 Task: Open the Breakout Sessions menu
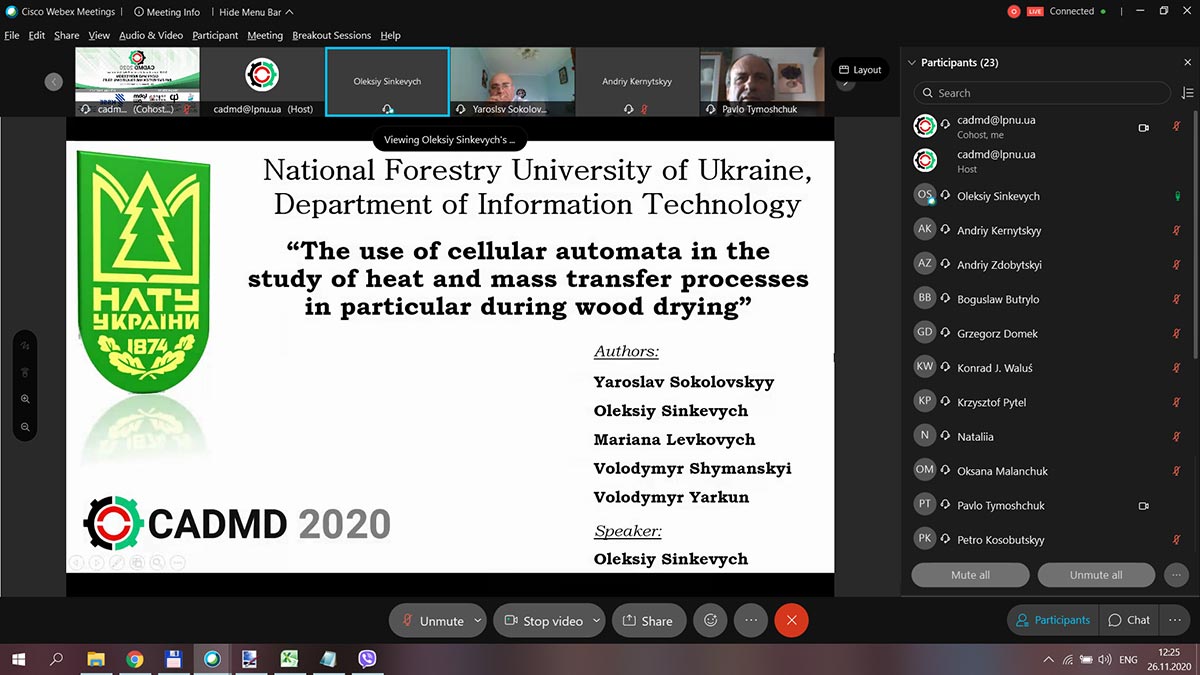[331, 35]
